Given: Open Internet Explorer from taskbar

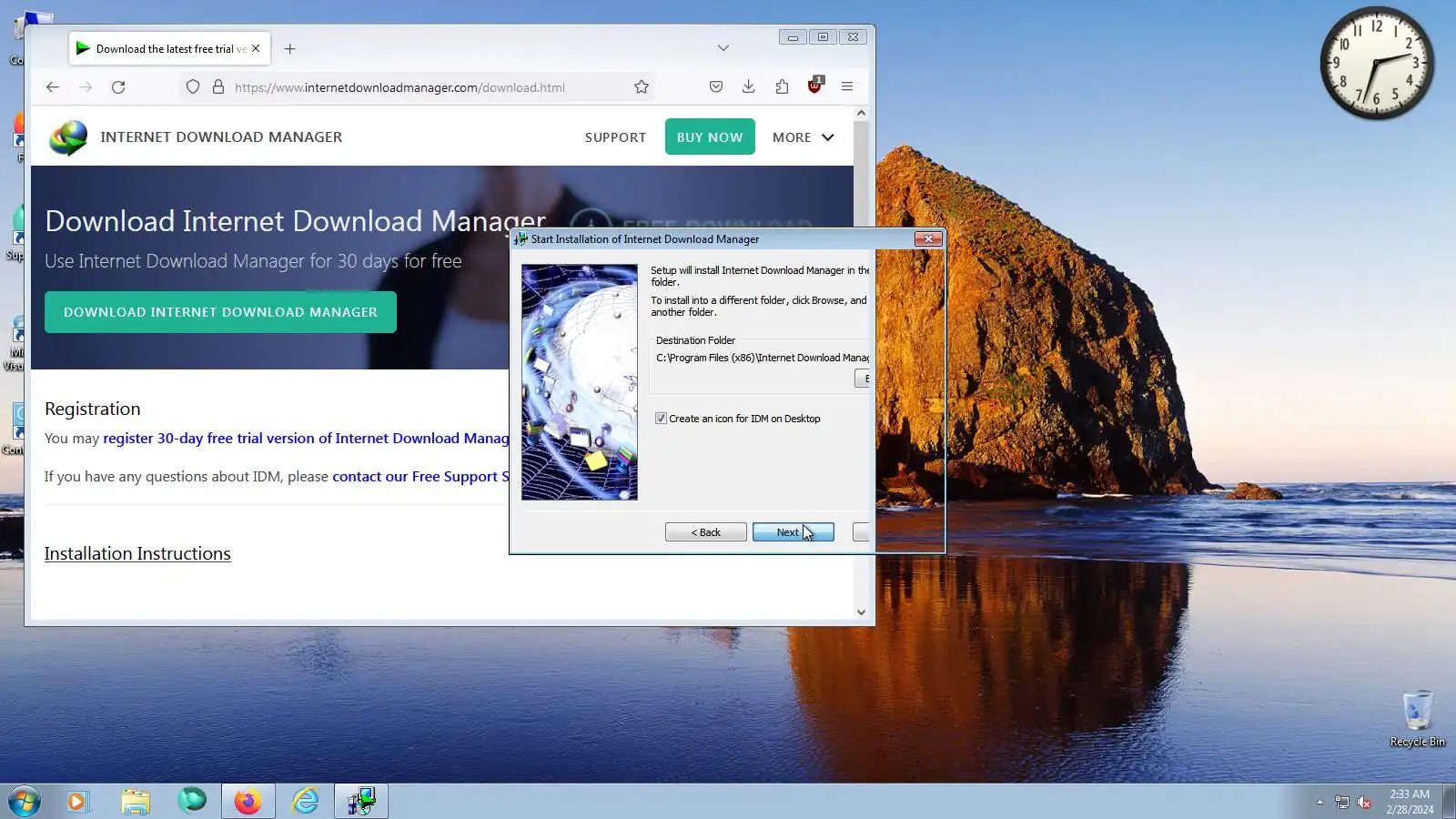Looking at the screenshot, I should (x=306, y=802).
